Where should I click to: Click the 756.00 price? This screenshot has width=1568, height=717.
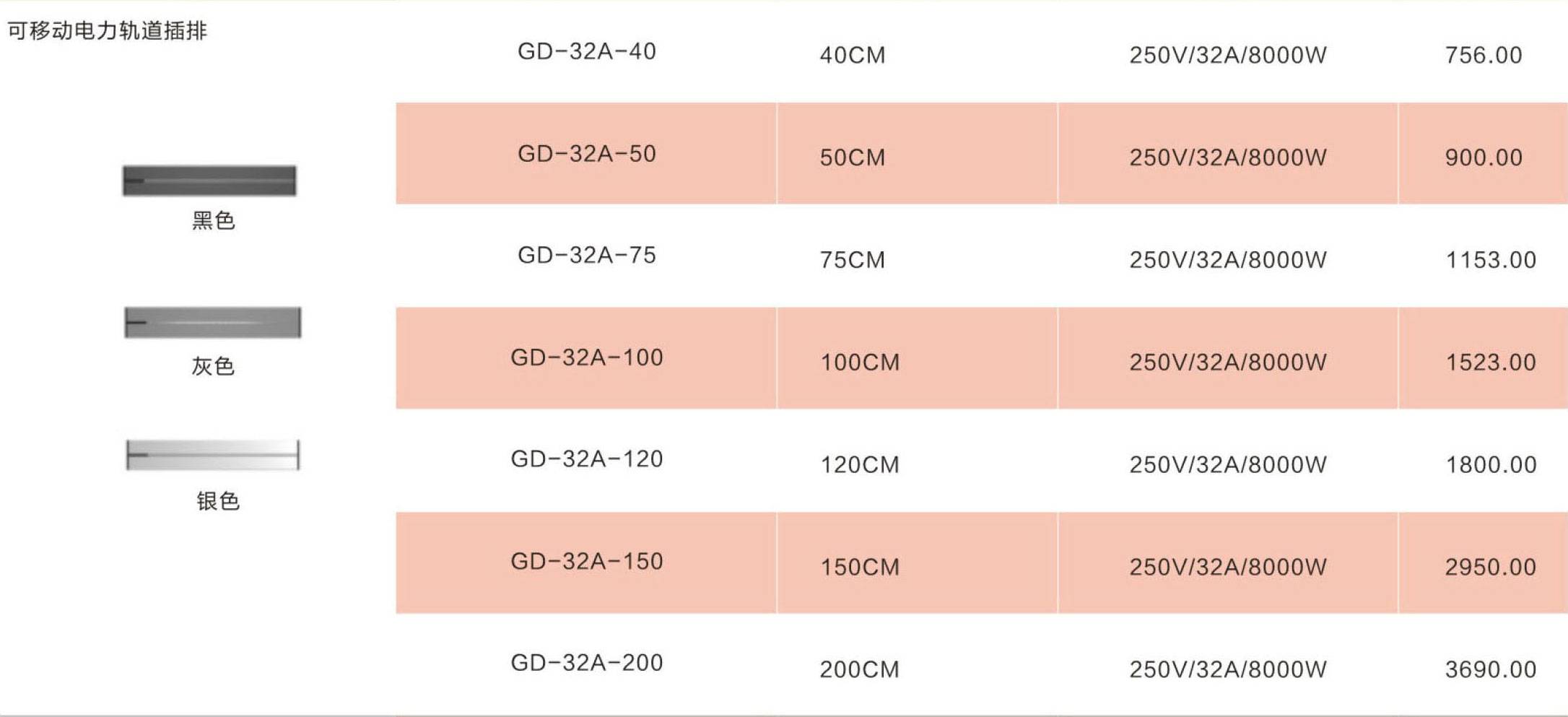[x=1484, y=56]
